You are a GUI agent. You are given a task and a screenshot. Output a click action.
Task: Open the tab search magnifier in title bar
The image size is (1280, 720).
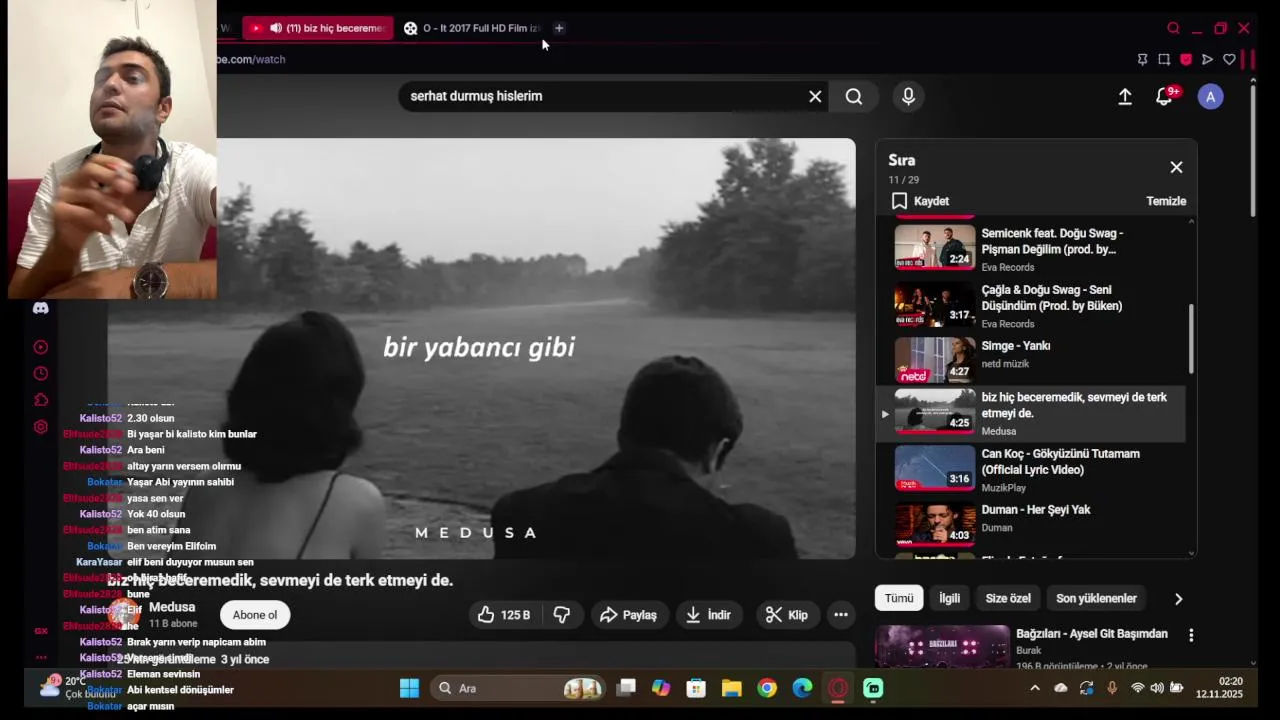point(1173,28)
